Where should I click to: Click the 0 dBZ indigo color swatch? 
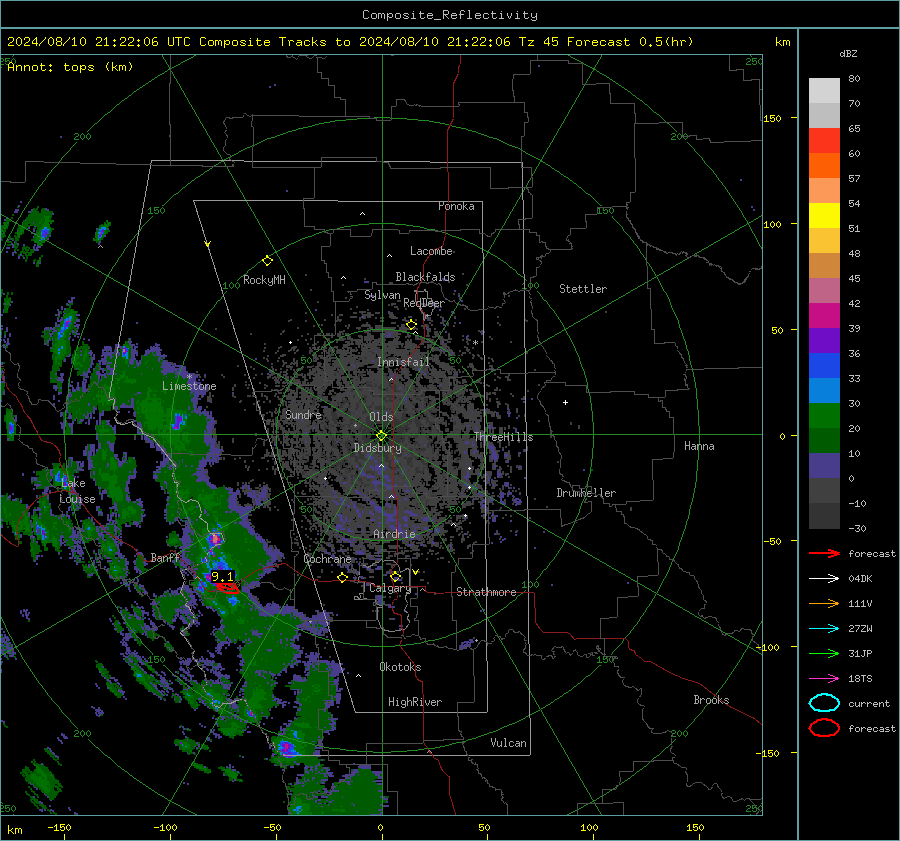[824, 465]
